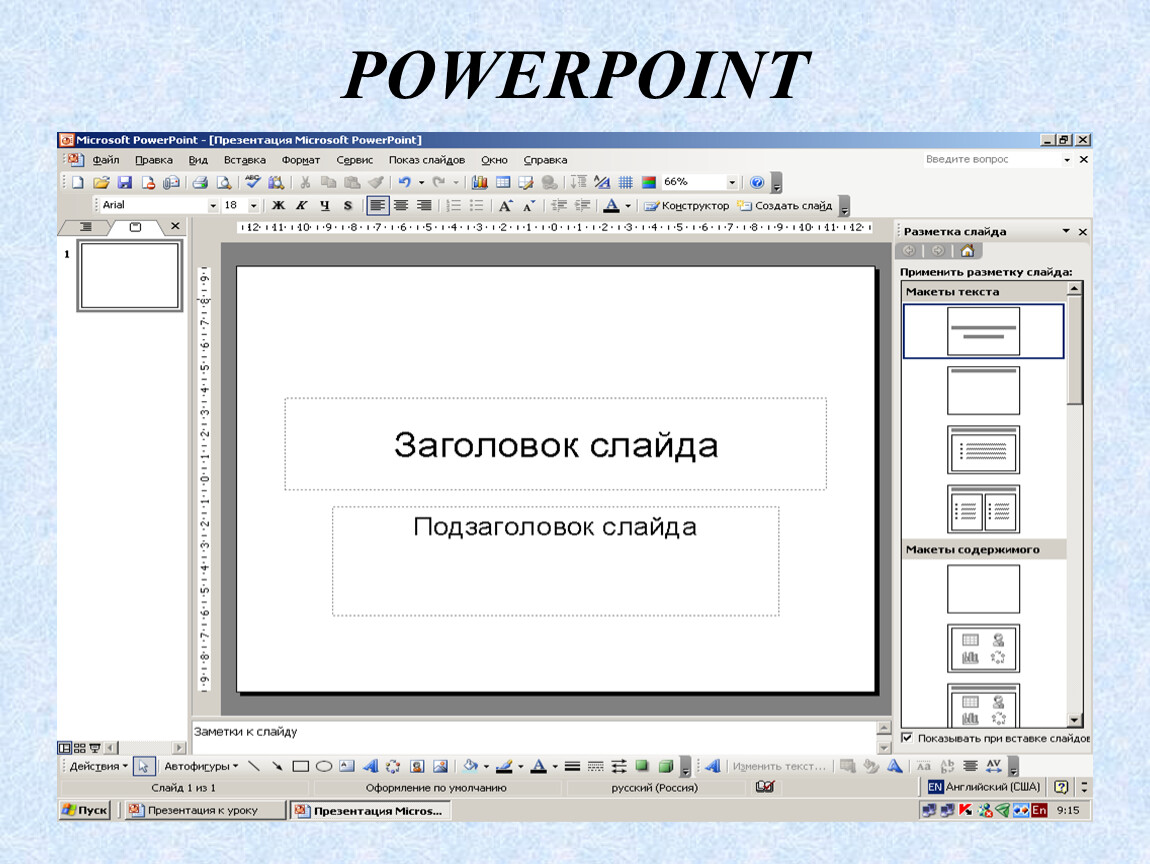The width and height of the screenshot is (1150, 864).
Task: Toggle underline formatting (Ч)
Action: click(324, 206)
